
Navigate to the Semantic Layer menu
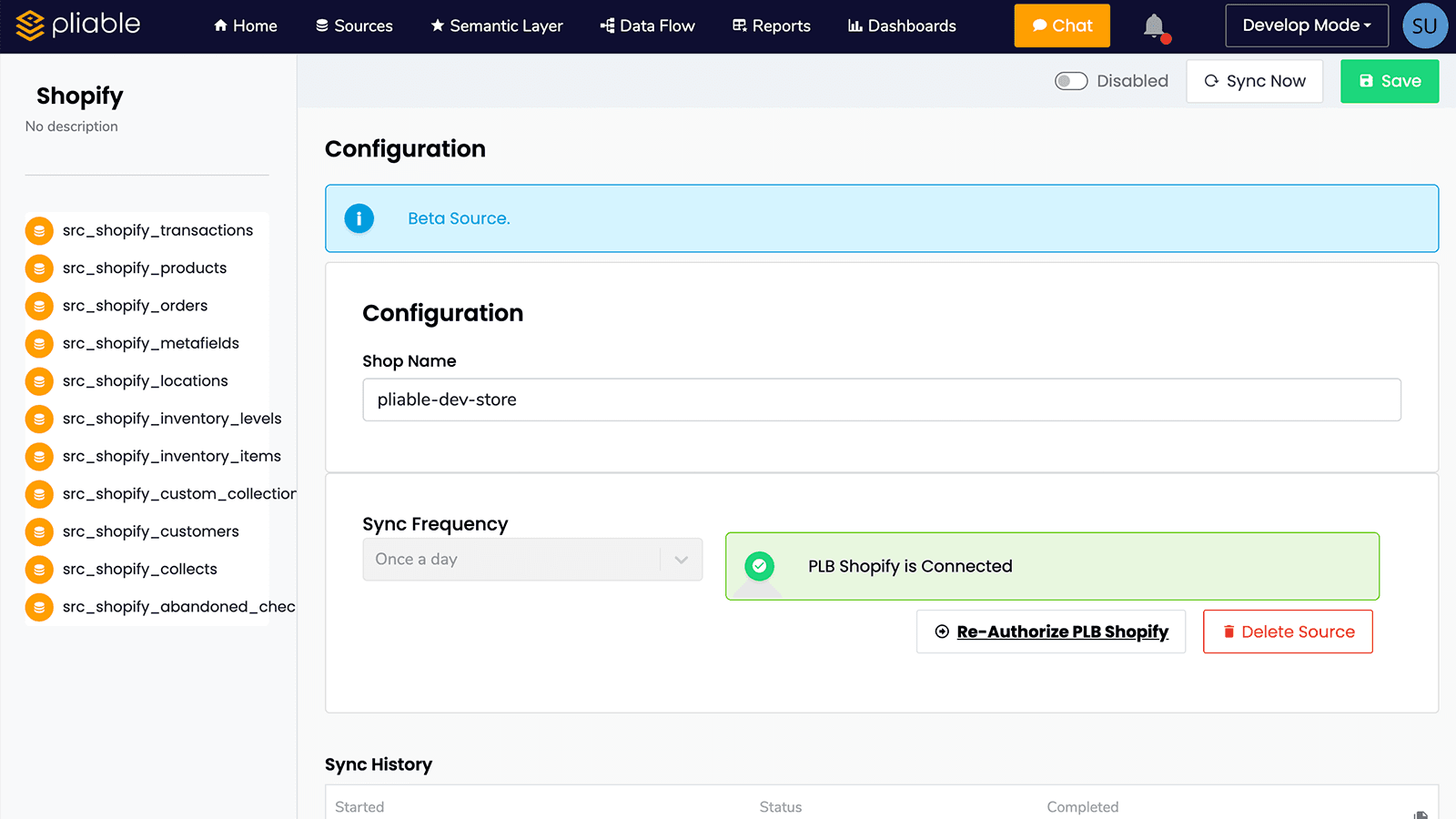coord(497,25)
